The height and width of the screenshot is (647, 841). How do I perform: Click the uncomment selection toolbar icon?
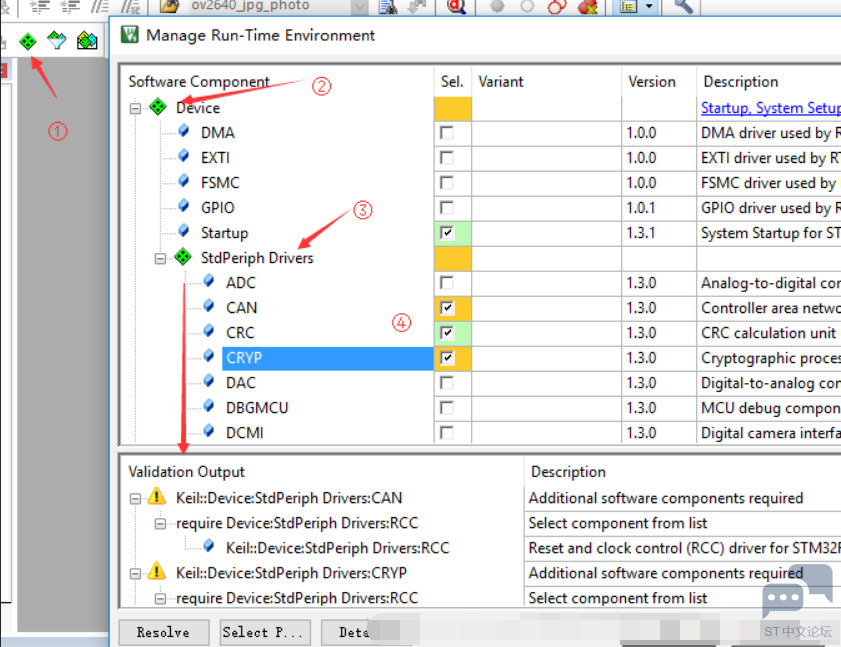(130, 6)
